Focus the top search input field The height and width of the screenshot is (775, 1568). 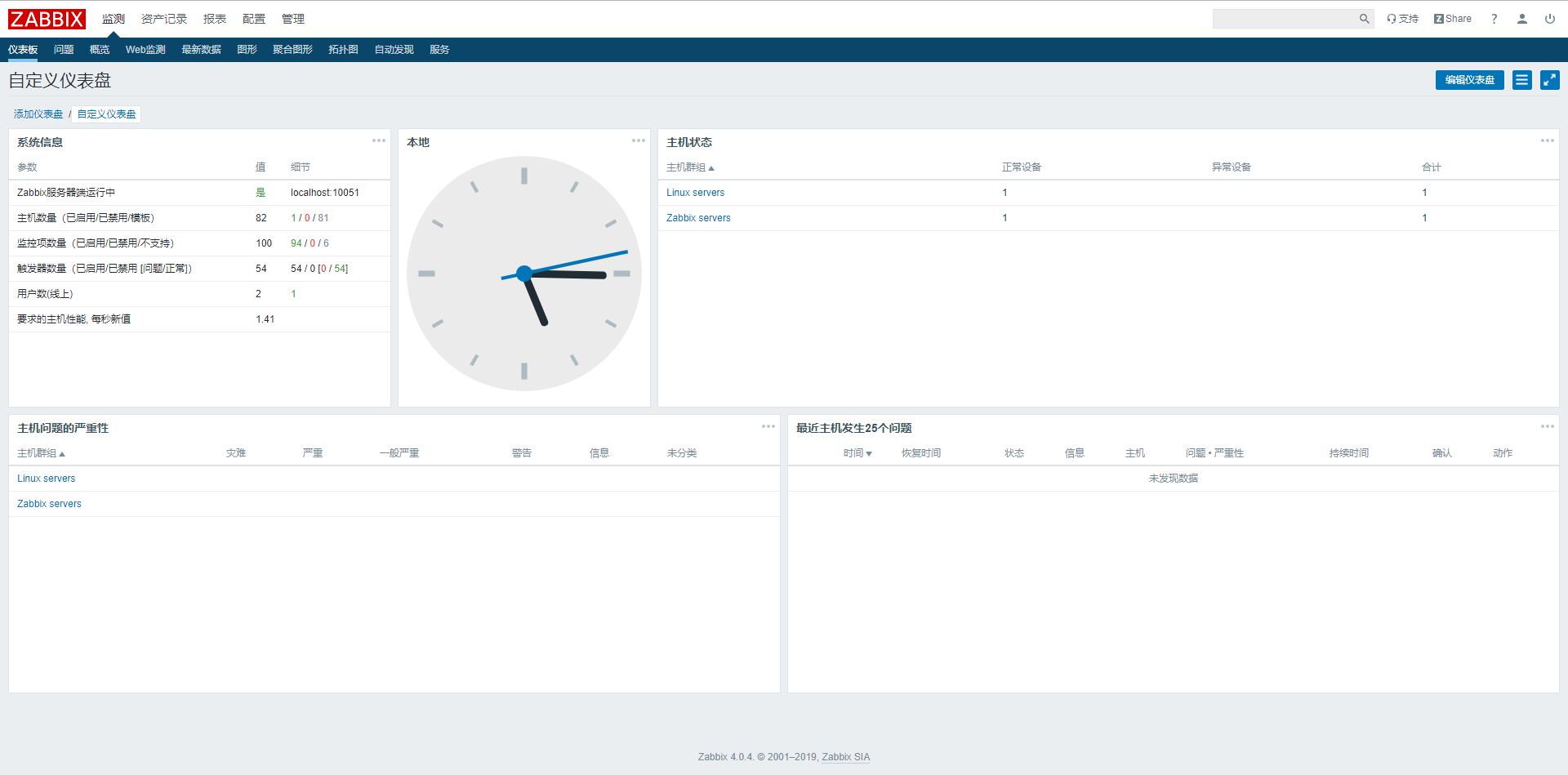click(x=1285, y=19)
